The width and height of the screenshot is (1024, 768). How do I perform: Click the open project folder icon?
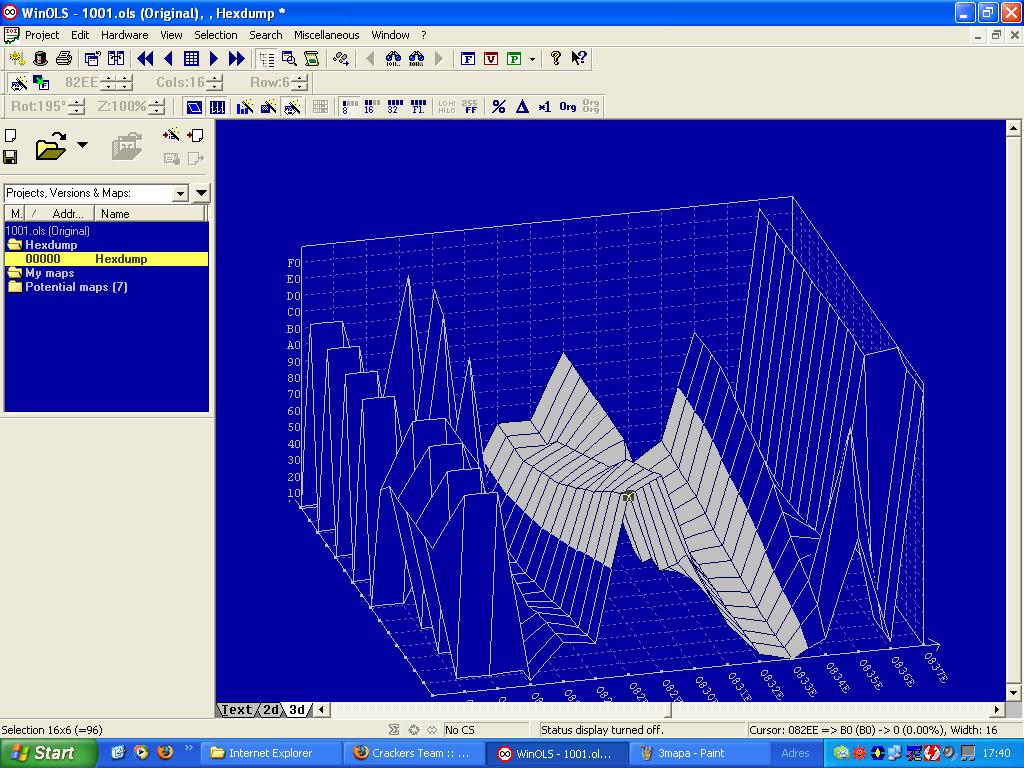[x=51, y=146]
